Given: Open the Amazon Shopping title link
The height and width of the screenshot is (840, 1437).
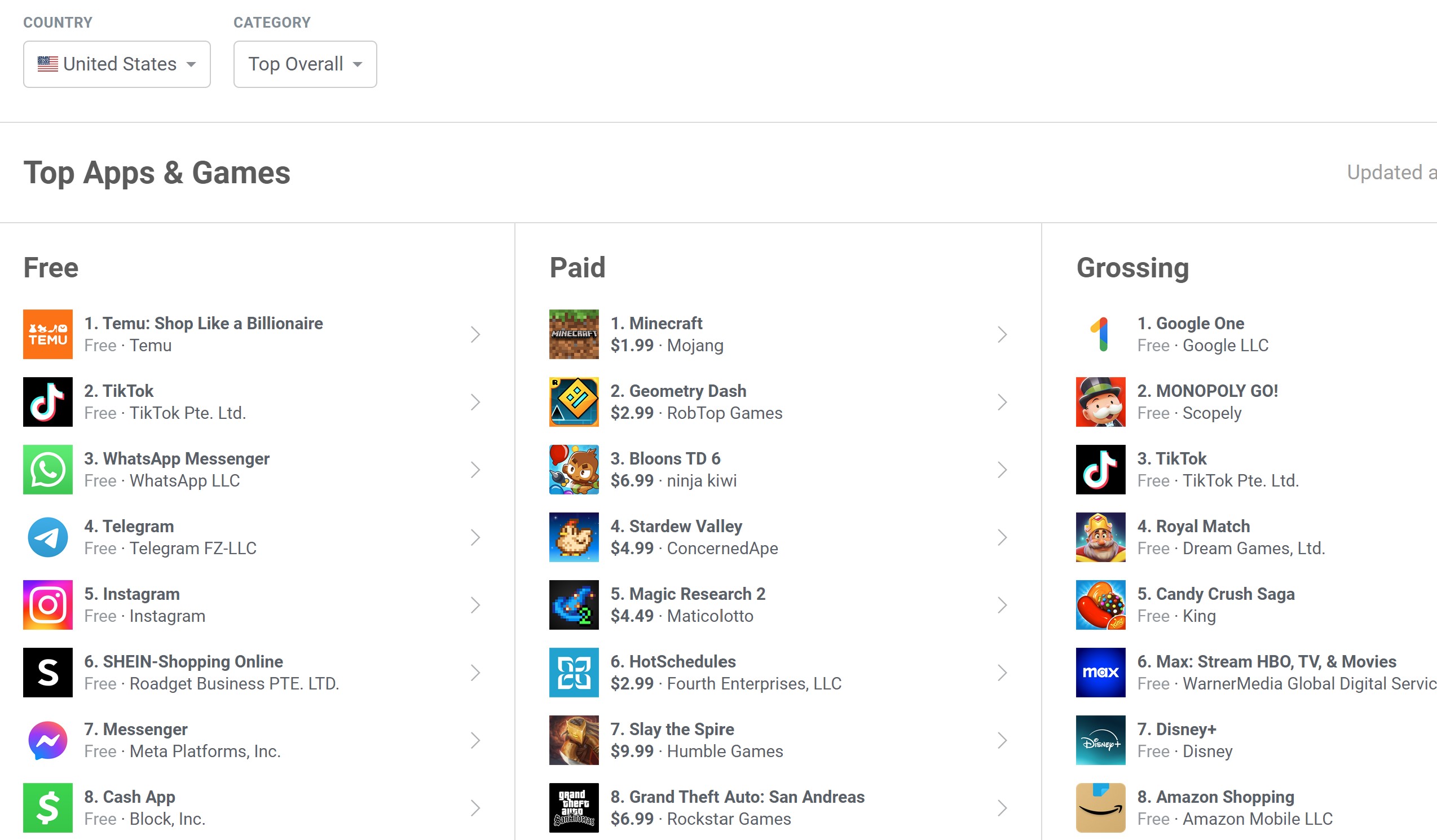Looking at the screenshot, I should 1215,797.
